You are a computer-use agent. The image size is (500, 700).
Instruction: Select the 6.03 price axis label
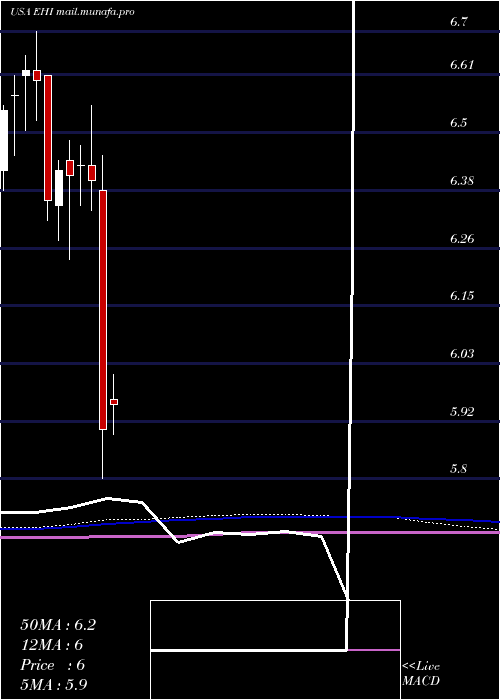point(462,354)
